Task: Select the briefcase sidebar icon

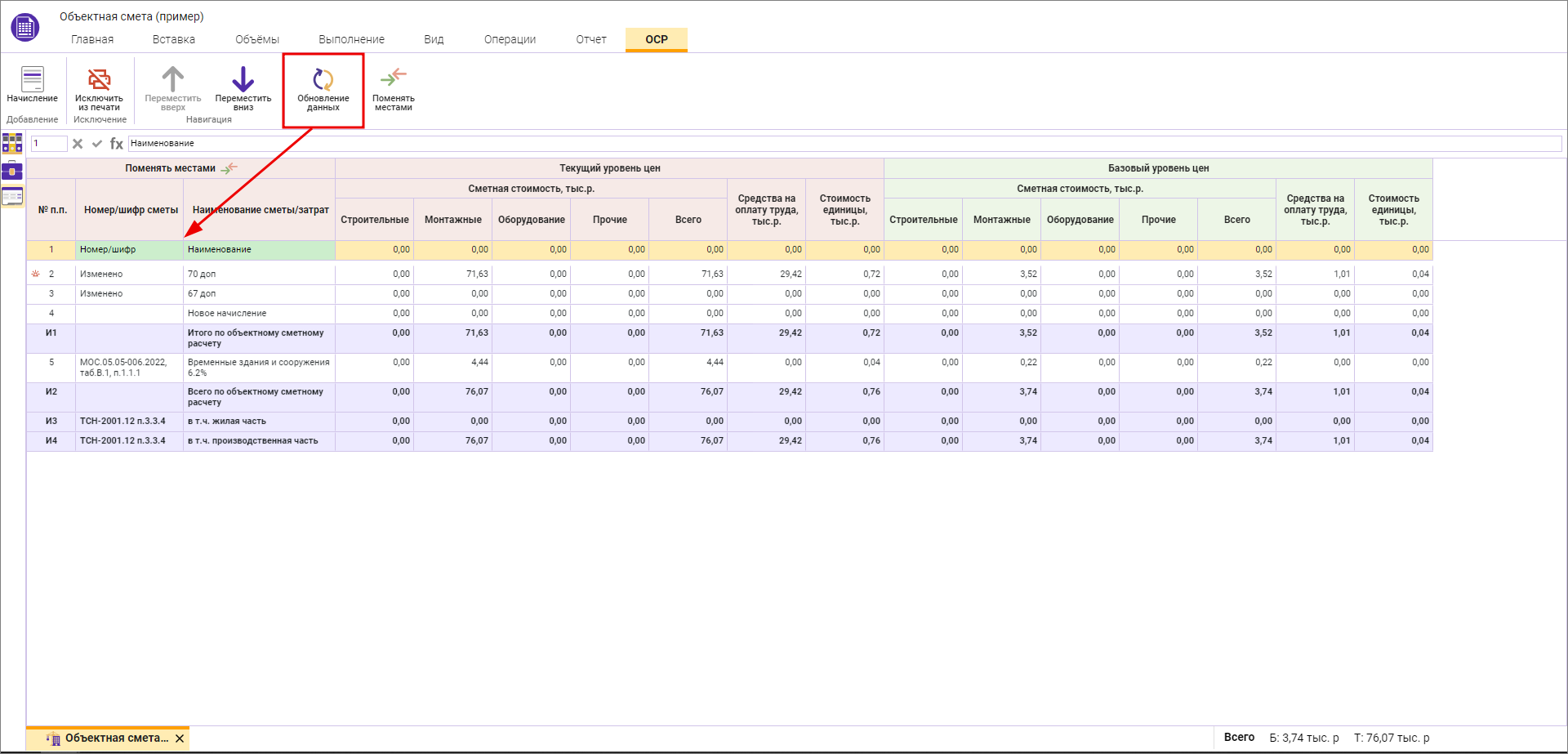Action: pos(12,171)
